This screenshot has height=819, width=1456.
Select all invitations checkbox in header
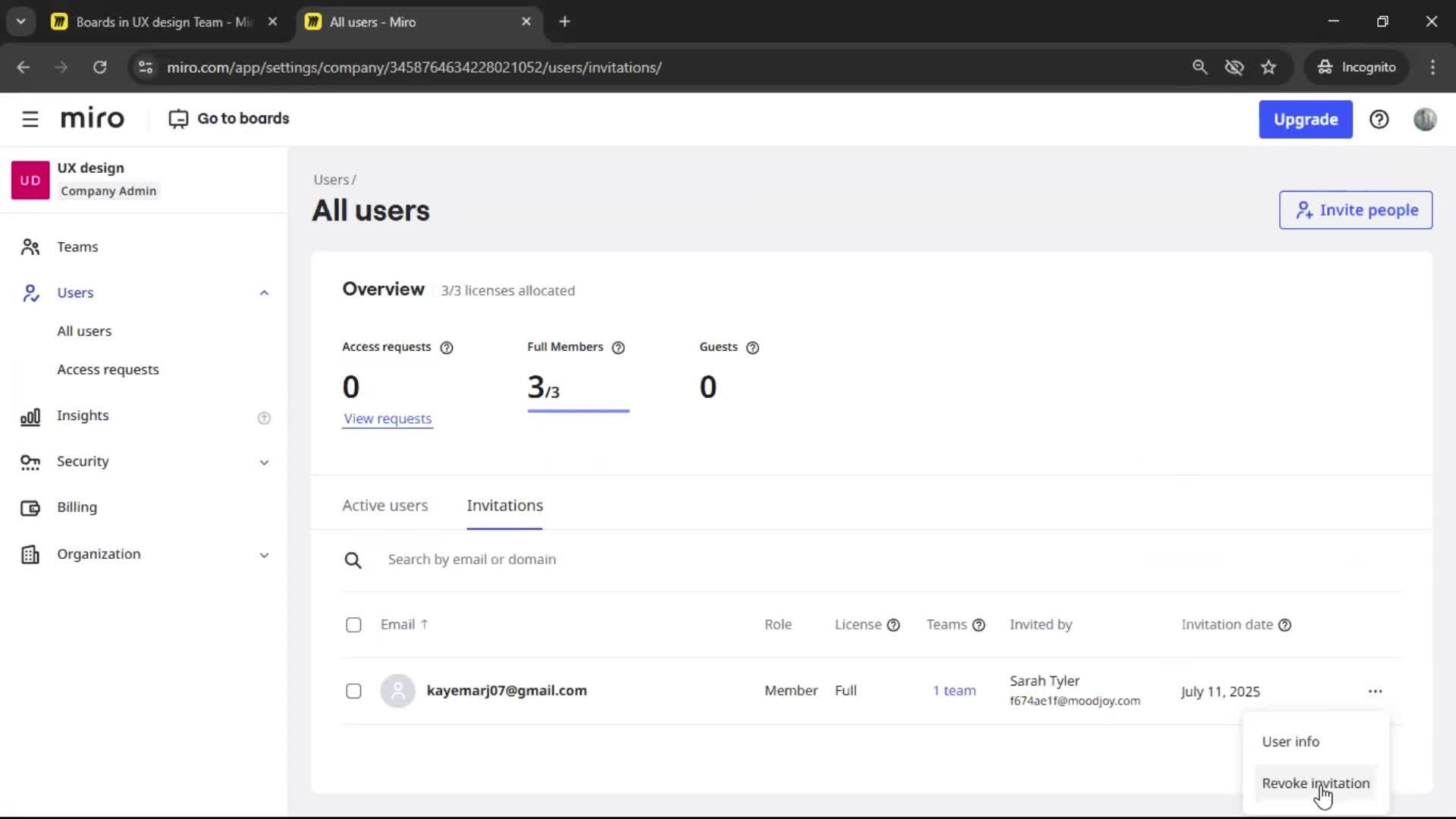coord(353,625)
